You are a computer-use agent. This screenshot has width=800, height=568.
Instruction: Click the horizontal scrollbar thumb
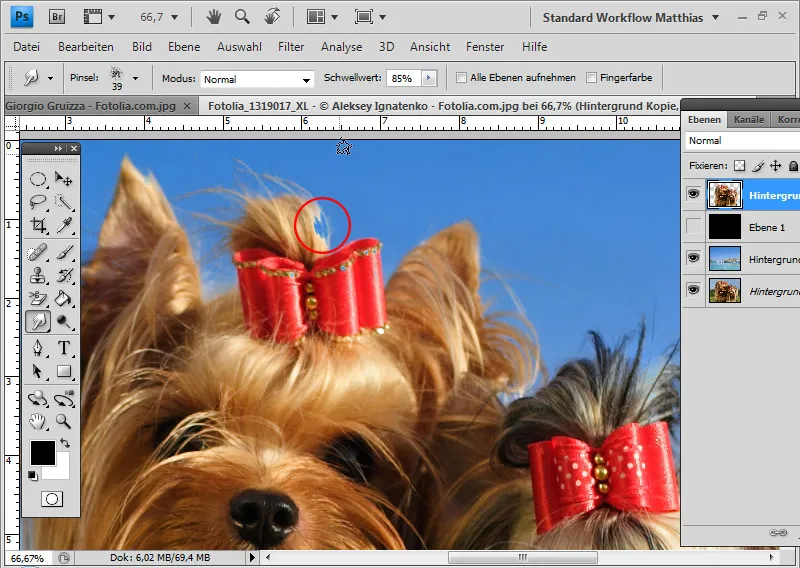point(522,557)
